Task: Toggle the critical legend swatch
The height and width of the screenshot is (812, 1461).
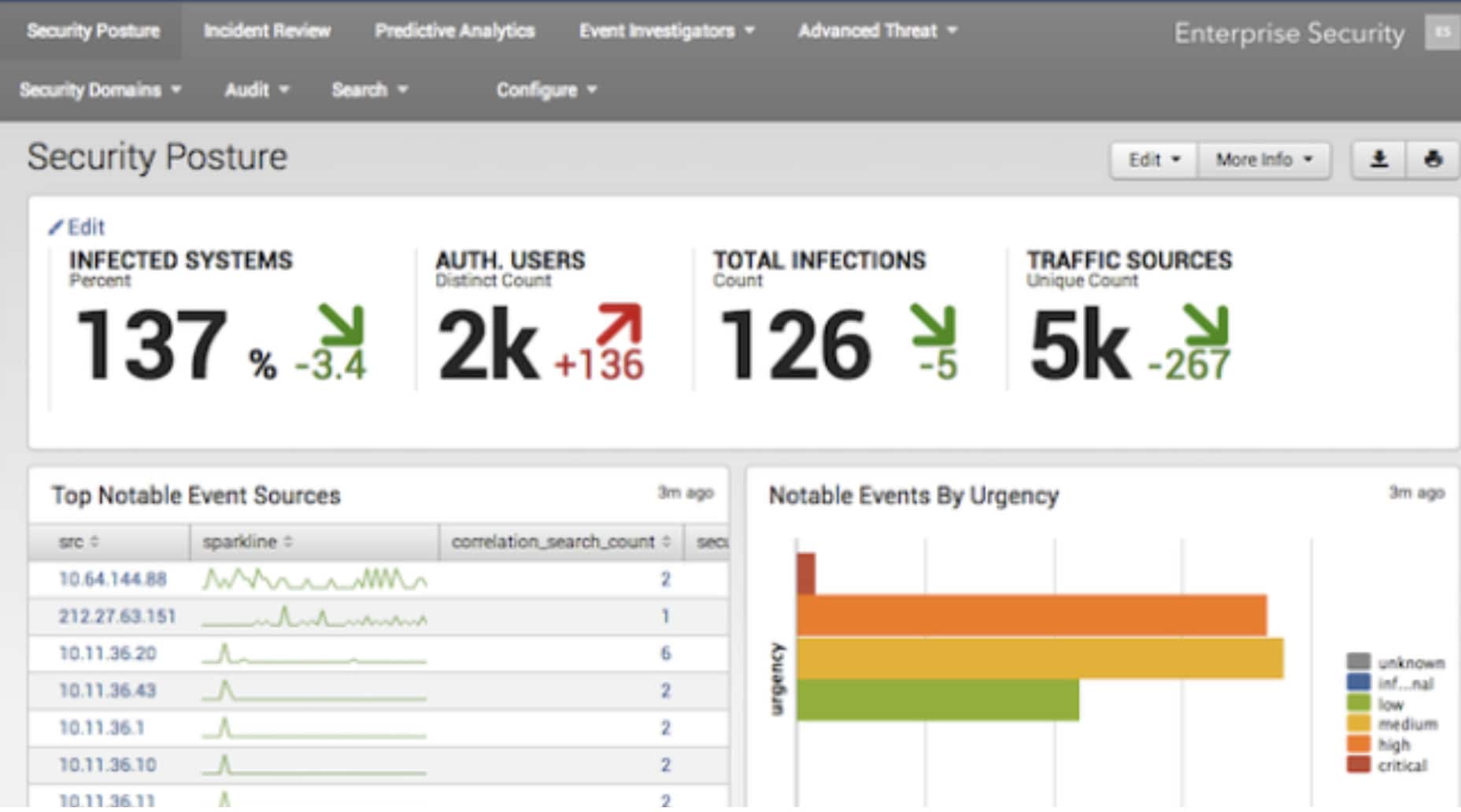Action: [x=1359, y=765]
